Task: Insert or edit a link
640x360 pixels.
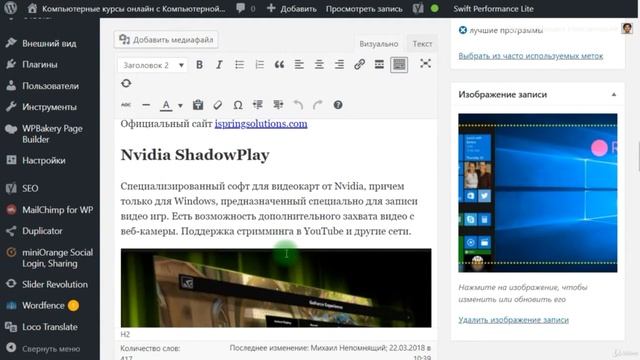Action: click(359, 64)
